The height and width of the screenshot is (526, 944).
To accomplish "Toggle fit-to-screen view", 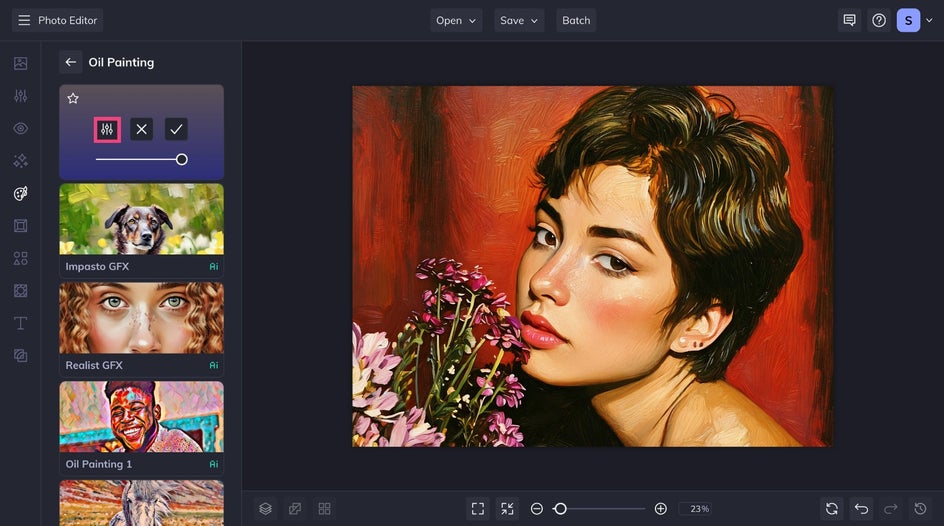I will tap(478, 509).
